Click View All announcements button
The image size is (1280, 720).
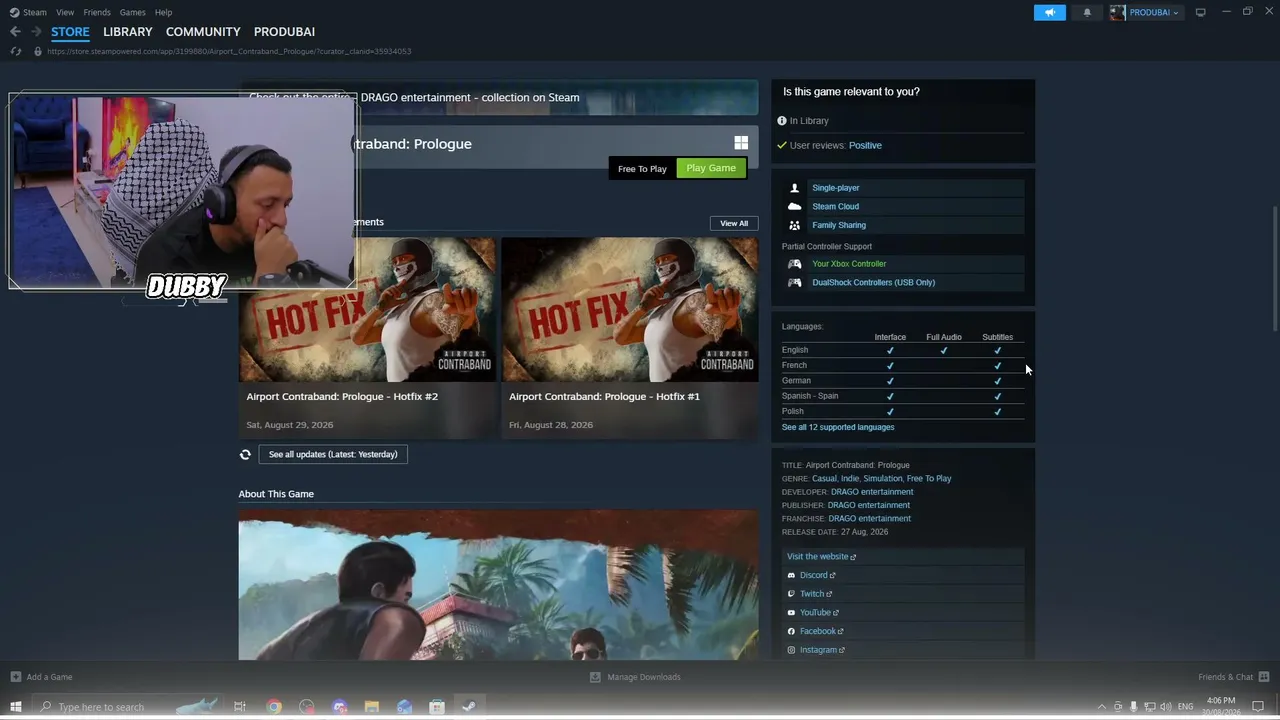(734, 223)
